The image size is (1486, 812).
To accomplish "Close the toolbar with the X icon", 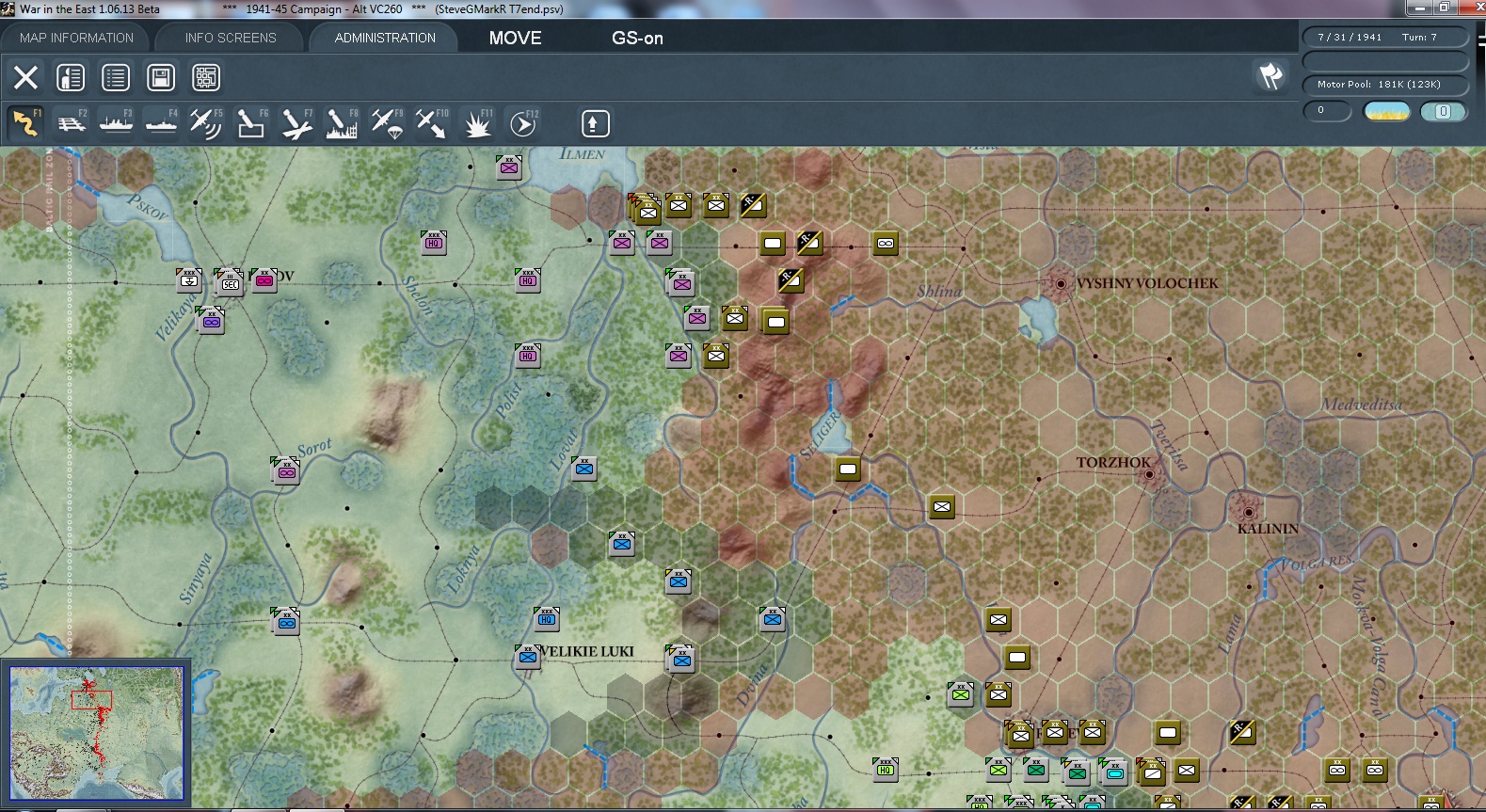I will click(x=26, y=77).
